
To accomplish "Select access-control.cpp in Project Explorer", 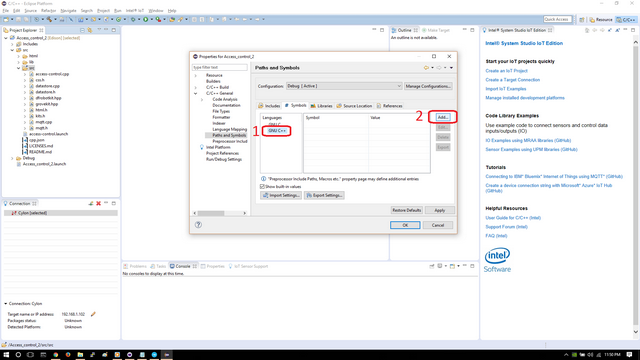I will coord(52,74).
